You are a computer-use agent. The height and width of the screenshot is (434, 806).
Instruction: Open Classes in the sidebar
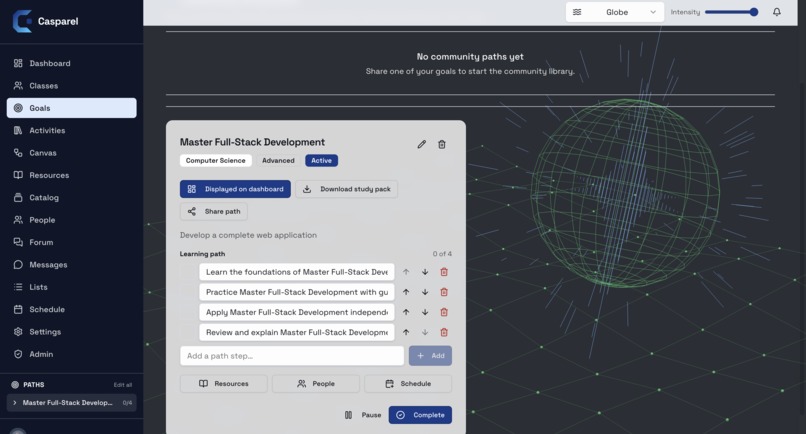71,86
